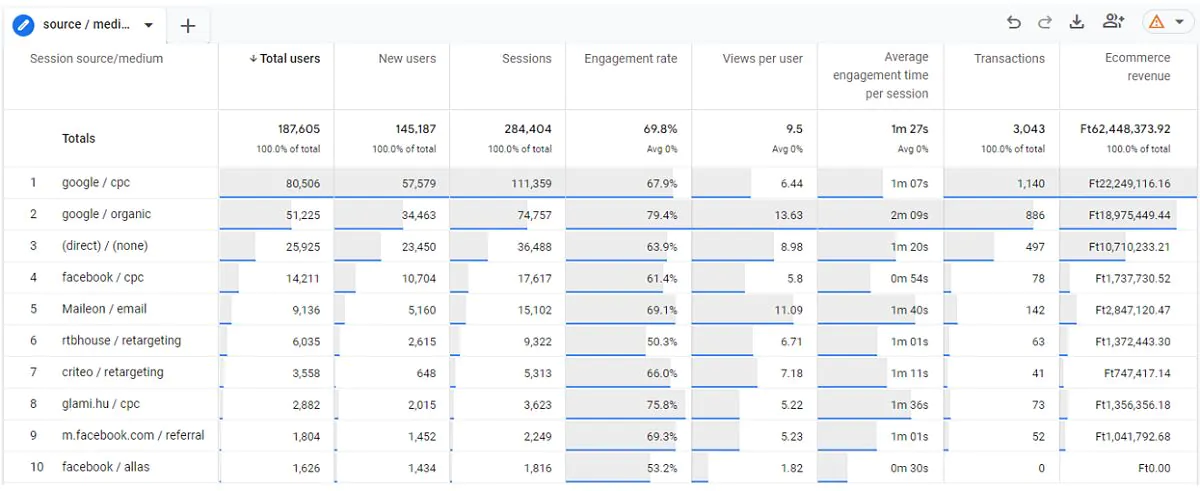Sort by Sessions column header

527,59
